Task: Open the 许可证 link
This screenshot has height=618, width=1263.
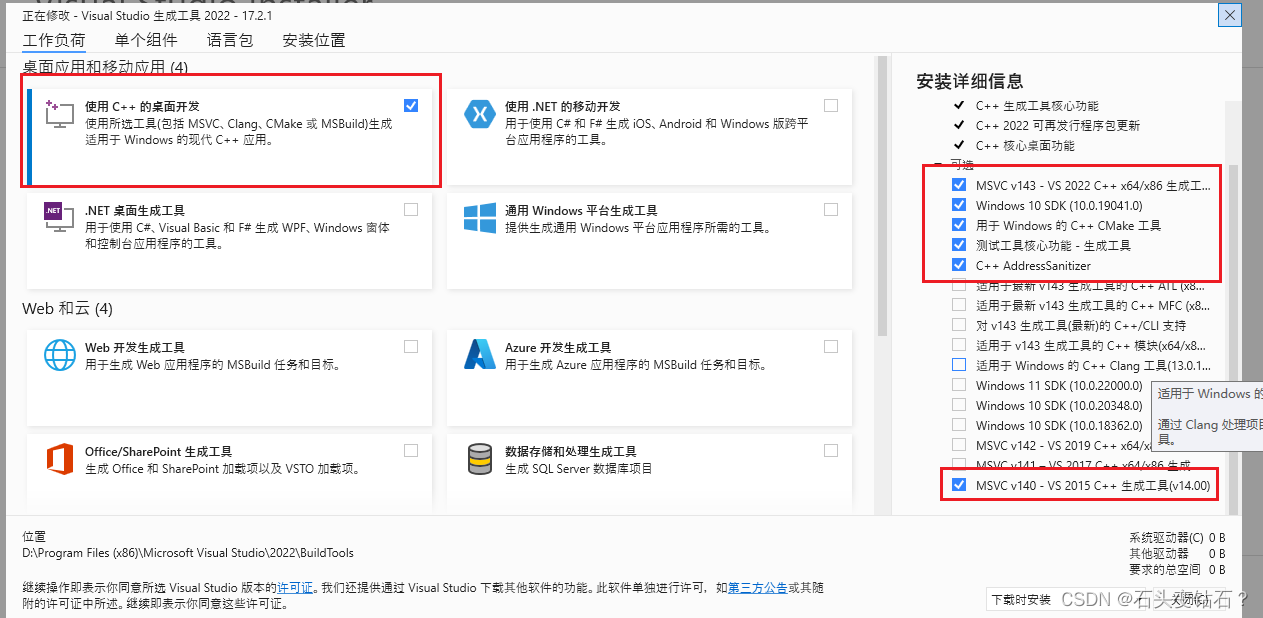Action: [x=295, y=587]
